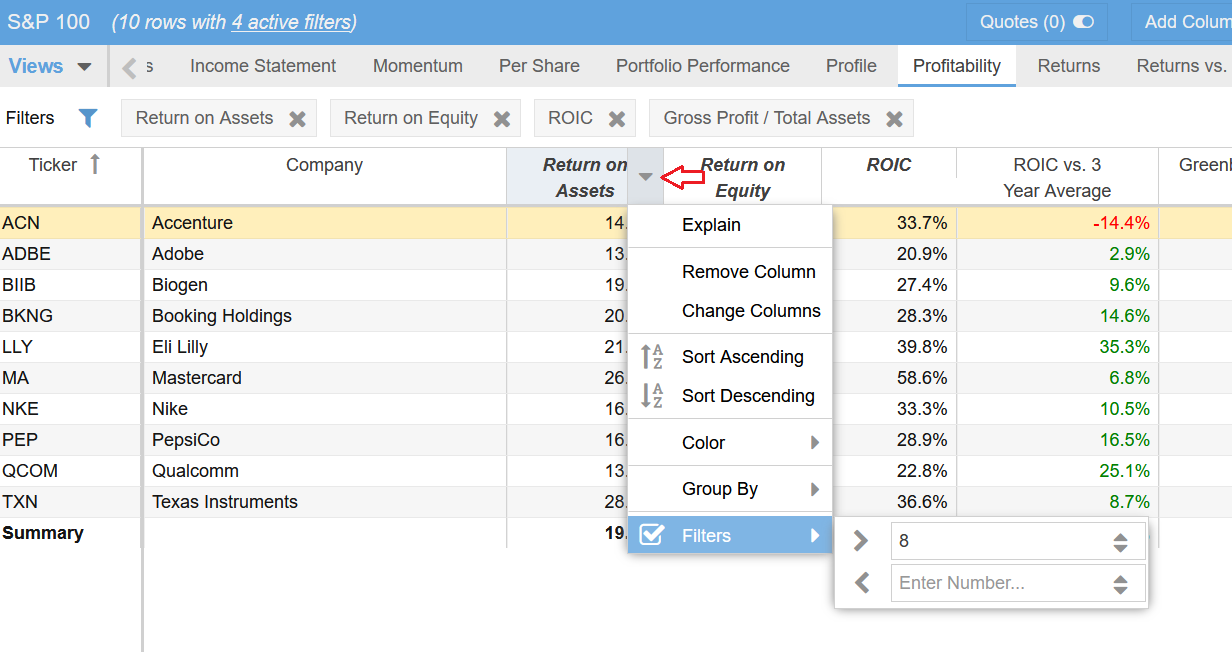
Task: Expand the Filters submenu
Action: click(x=815, y=535)
